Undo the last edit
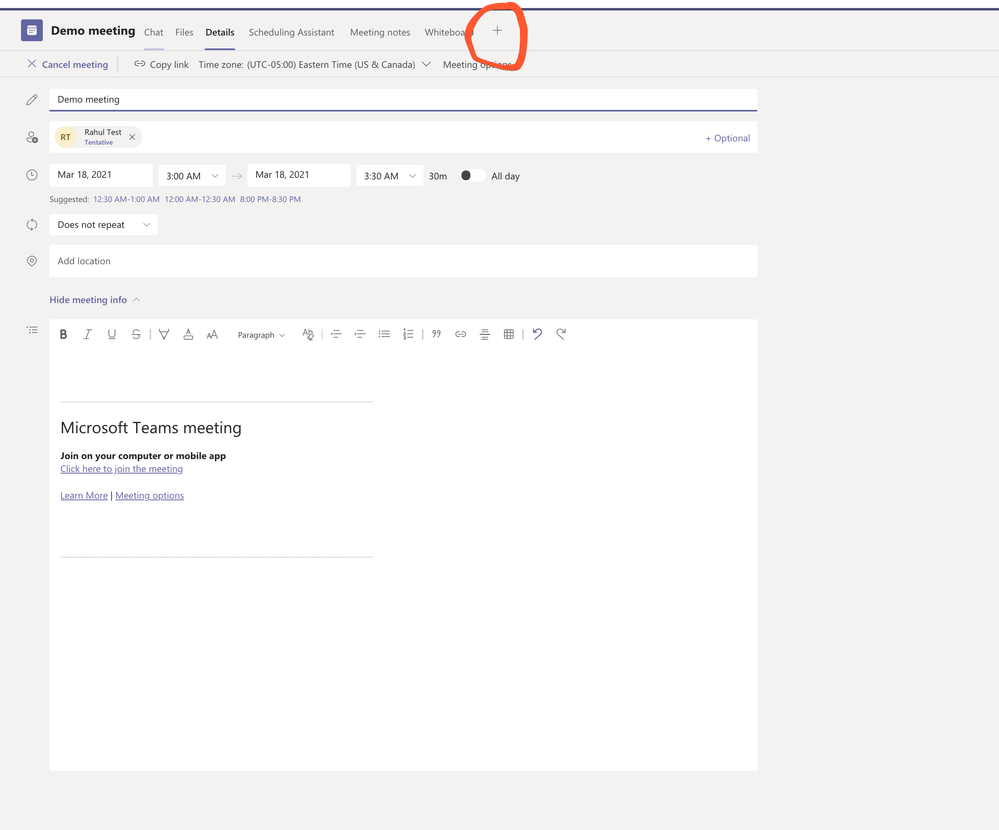 click(537, 334)
